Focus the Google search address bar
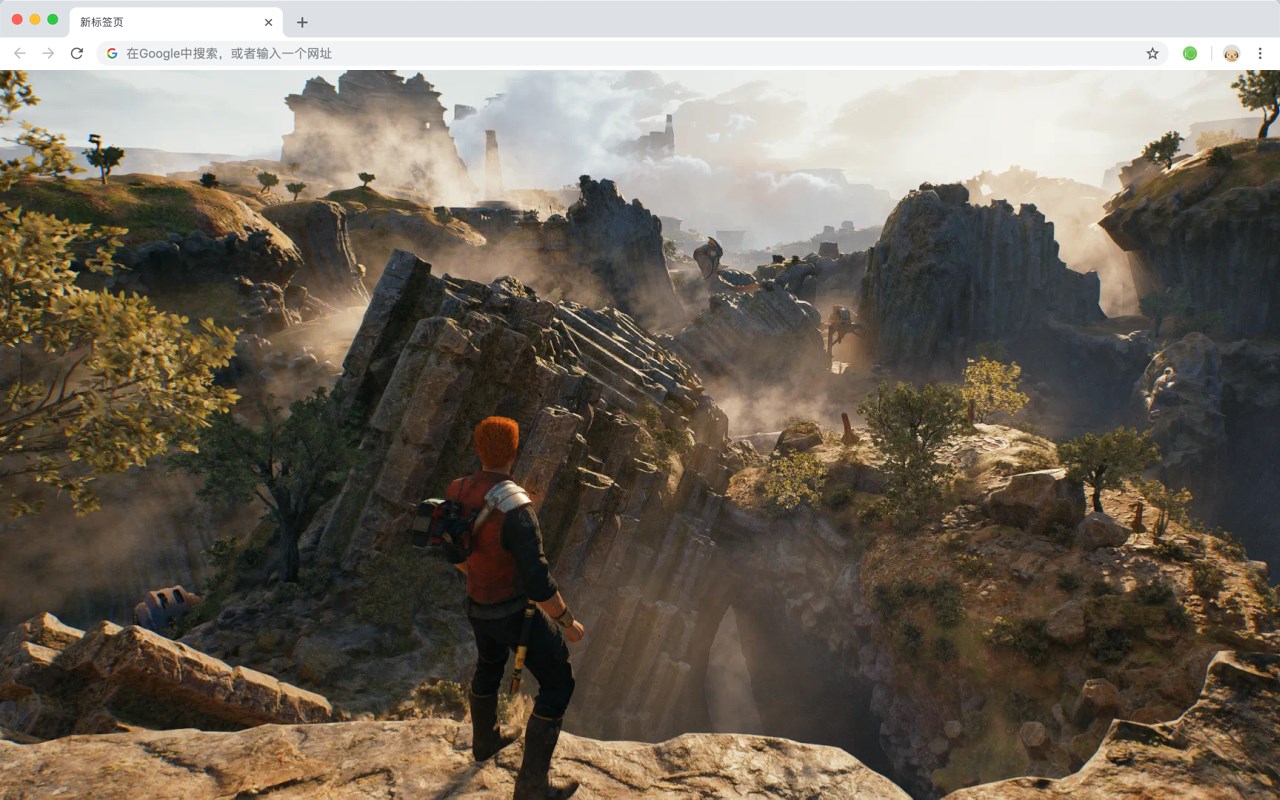 coord(632,53)
